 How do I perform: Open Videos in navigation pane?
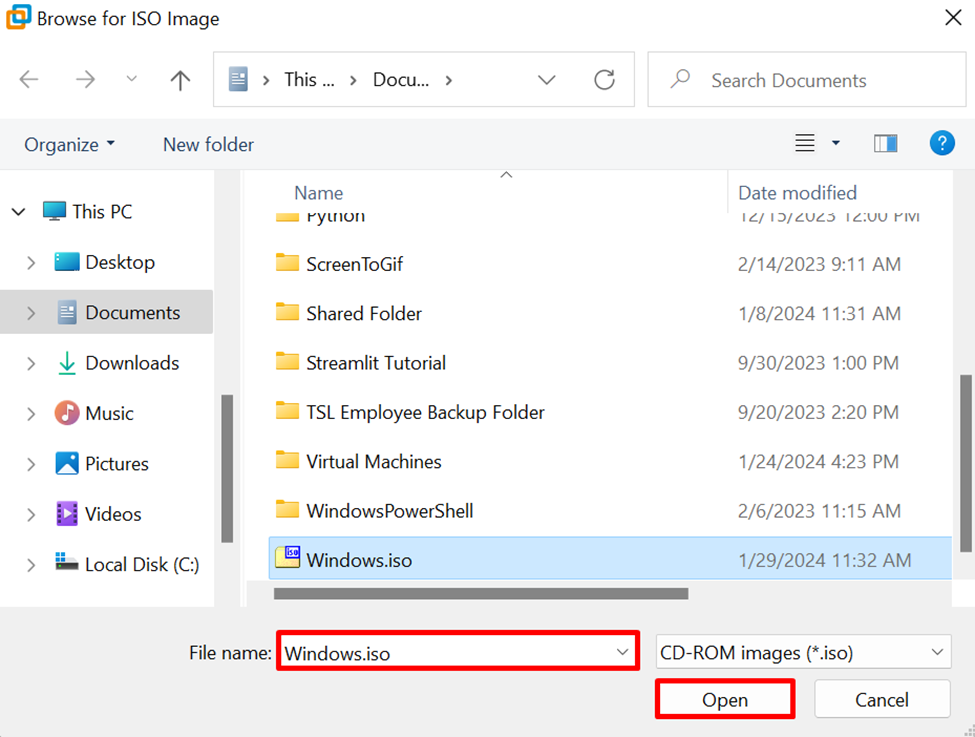click(x=113, y=514)
